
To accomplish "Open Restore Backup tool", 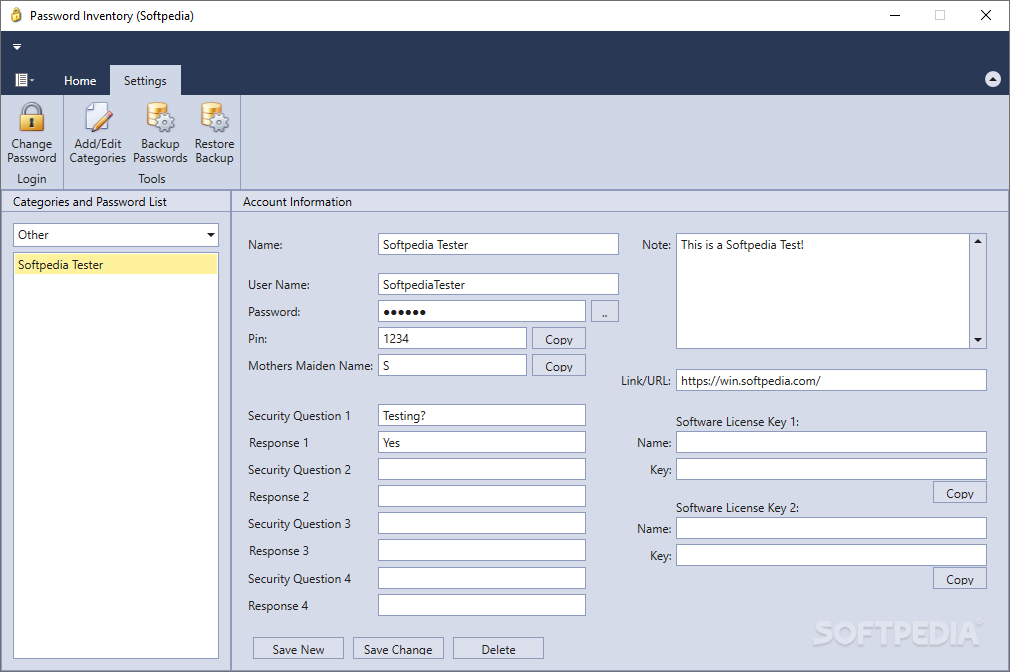I will (x=214, y=133).
